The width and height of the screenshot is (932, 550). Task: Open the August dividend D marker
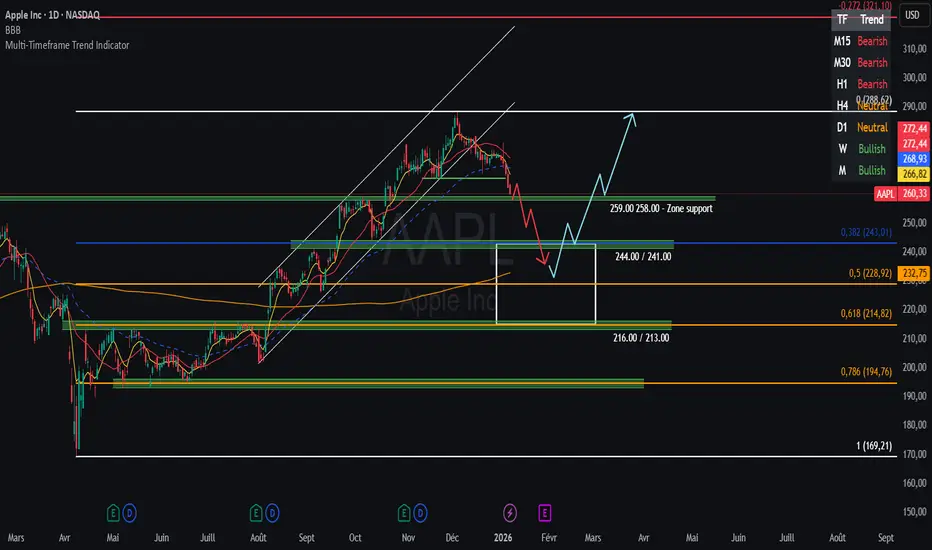272,513
